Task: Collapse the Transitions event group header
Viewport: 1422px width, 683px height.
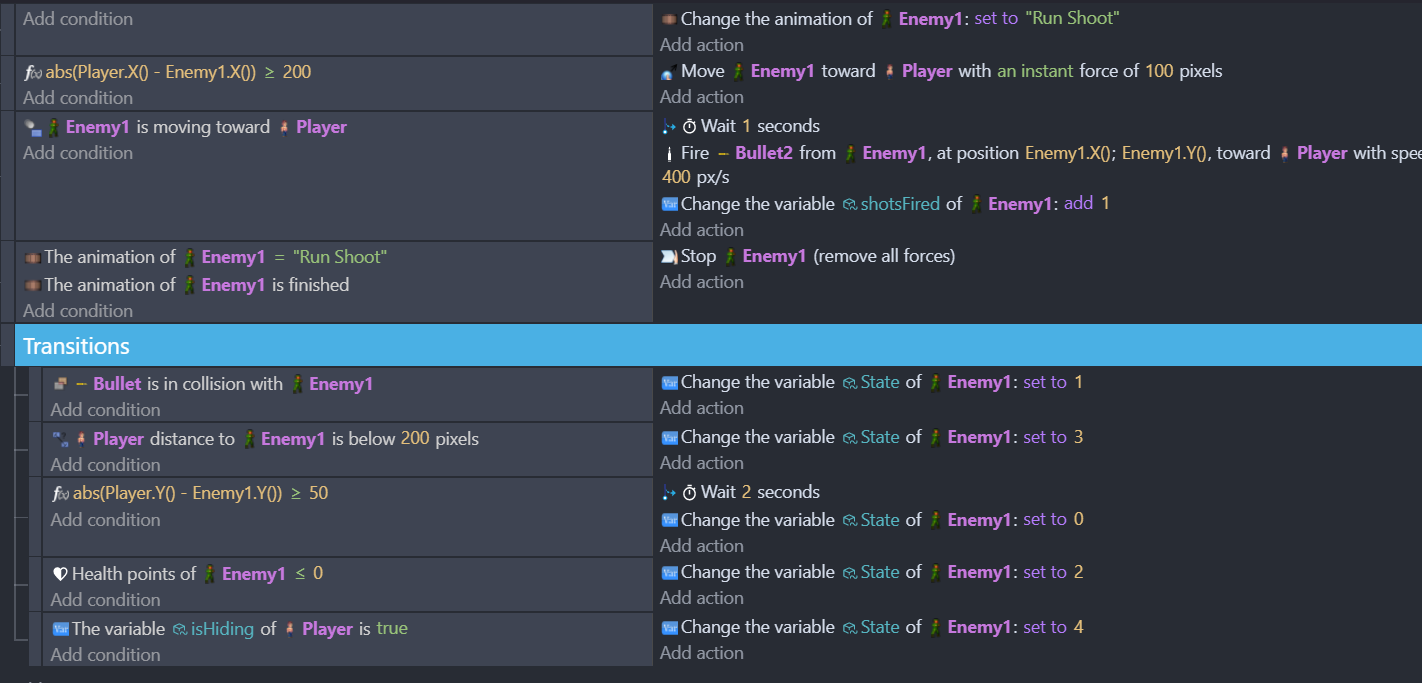Action: pyautogui.click(x=76, y=346)
